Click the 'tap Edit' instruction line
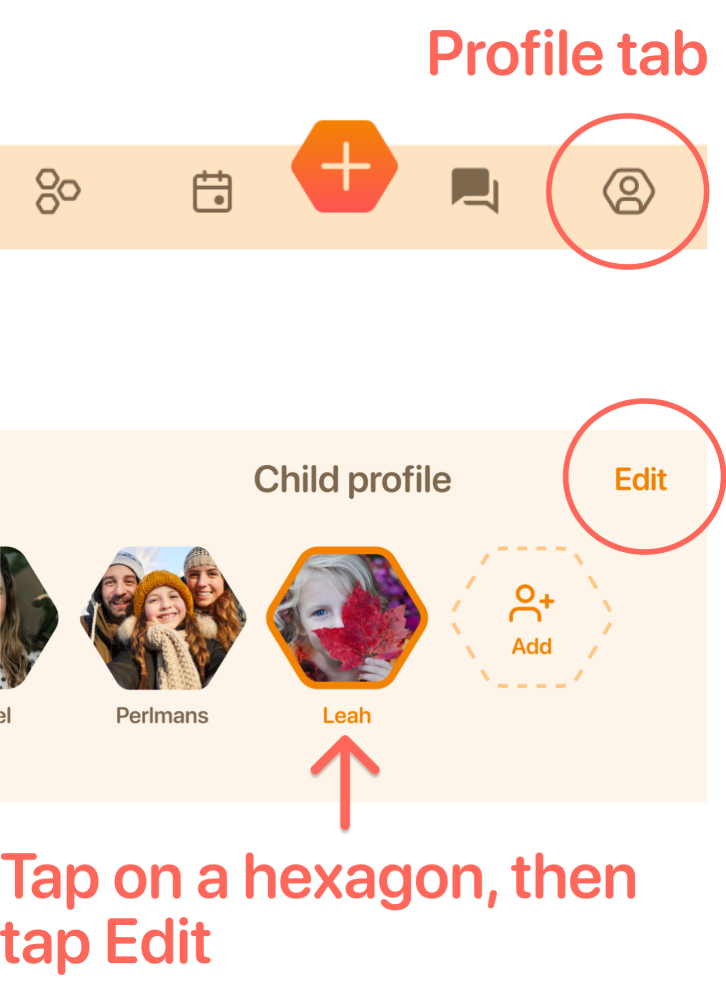This screenshot has width=726, height=1000. click(x=105, y=944)
